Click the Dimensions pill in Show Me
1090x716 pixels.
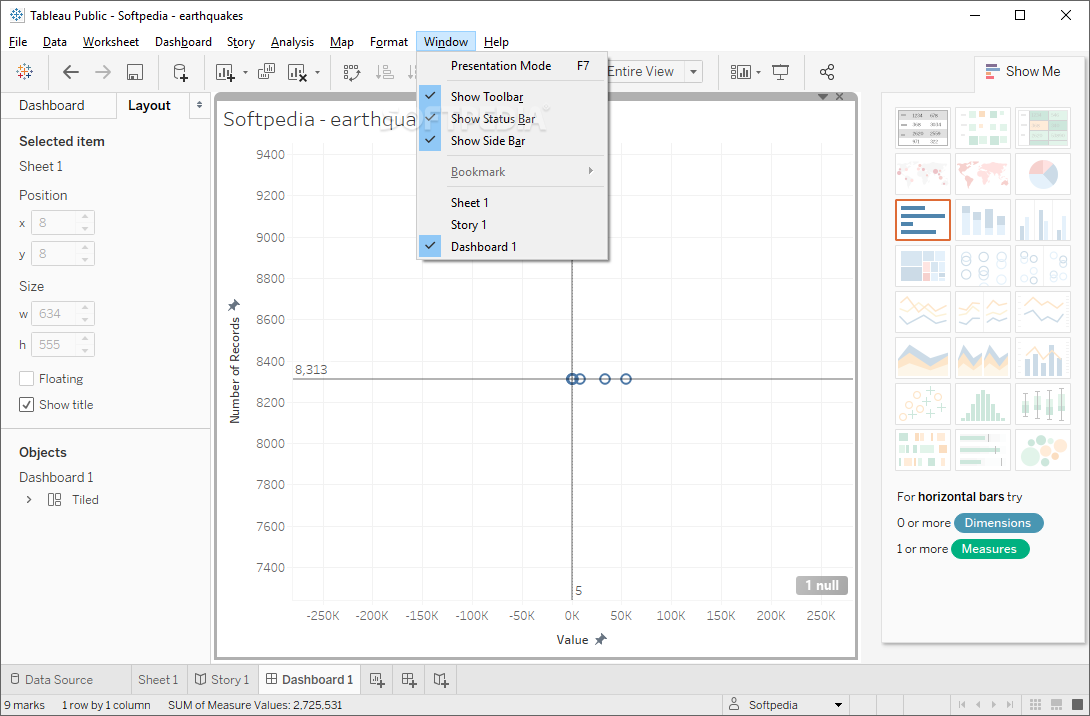[998, 523]
